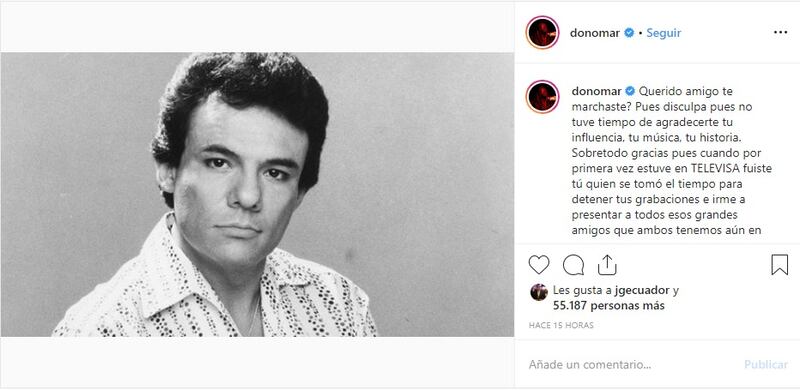Open donomar username in the caption
Screen dimensions: 800x390
coord(596,91)
